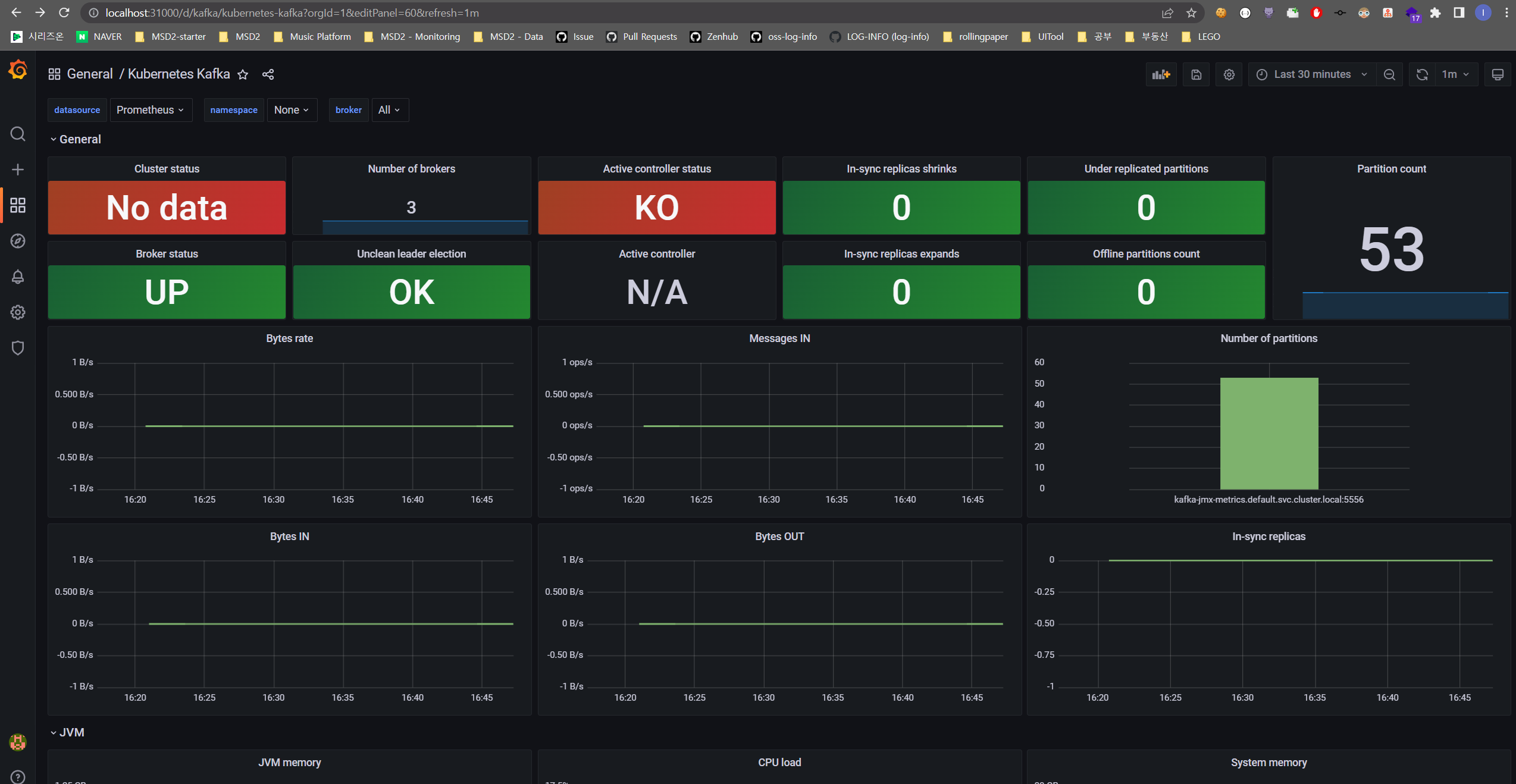
Task: Open dashboard settings gear icon
Action: point(1229,74)
